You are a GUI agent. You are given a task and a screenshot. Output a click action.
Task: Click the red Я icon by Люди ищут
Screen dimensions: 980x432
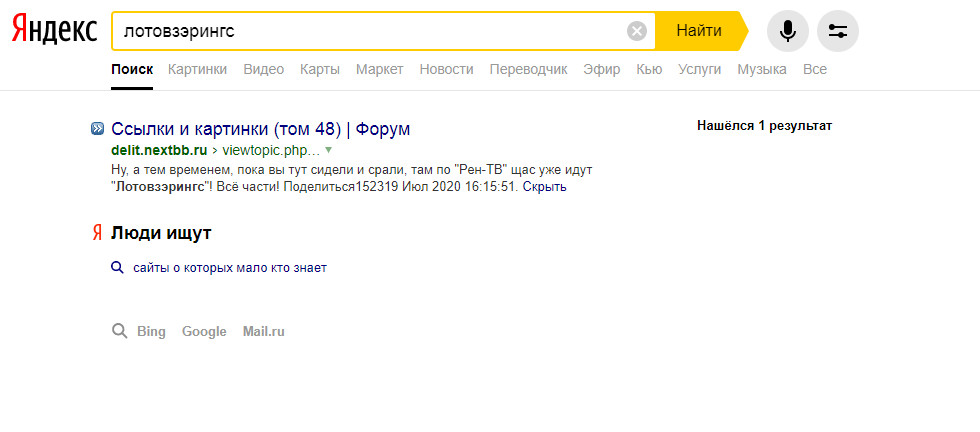[x=97, y=234]
